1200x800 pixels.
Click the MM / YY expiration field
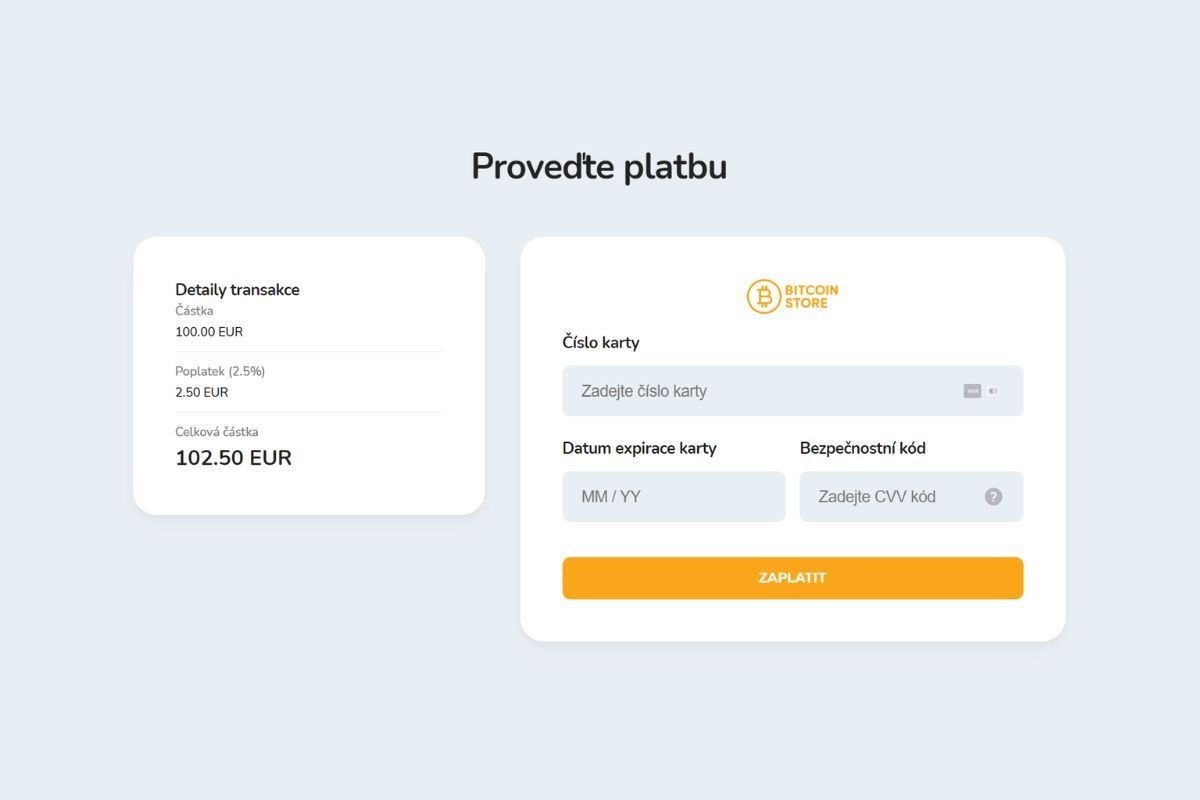[673, 496]
